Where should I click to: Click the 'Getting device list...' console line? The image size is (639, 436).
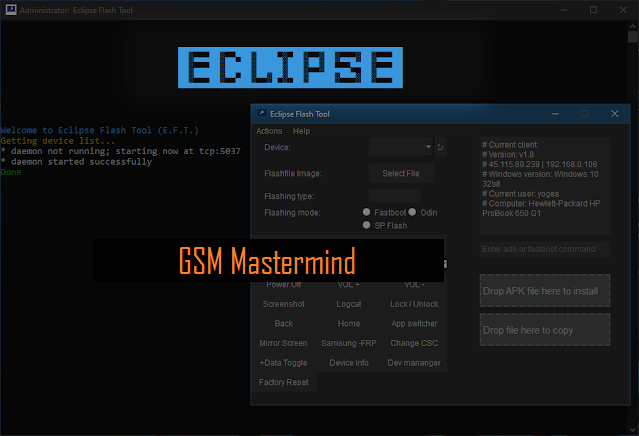point(57,141)
